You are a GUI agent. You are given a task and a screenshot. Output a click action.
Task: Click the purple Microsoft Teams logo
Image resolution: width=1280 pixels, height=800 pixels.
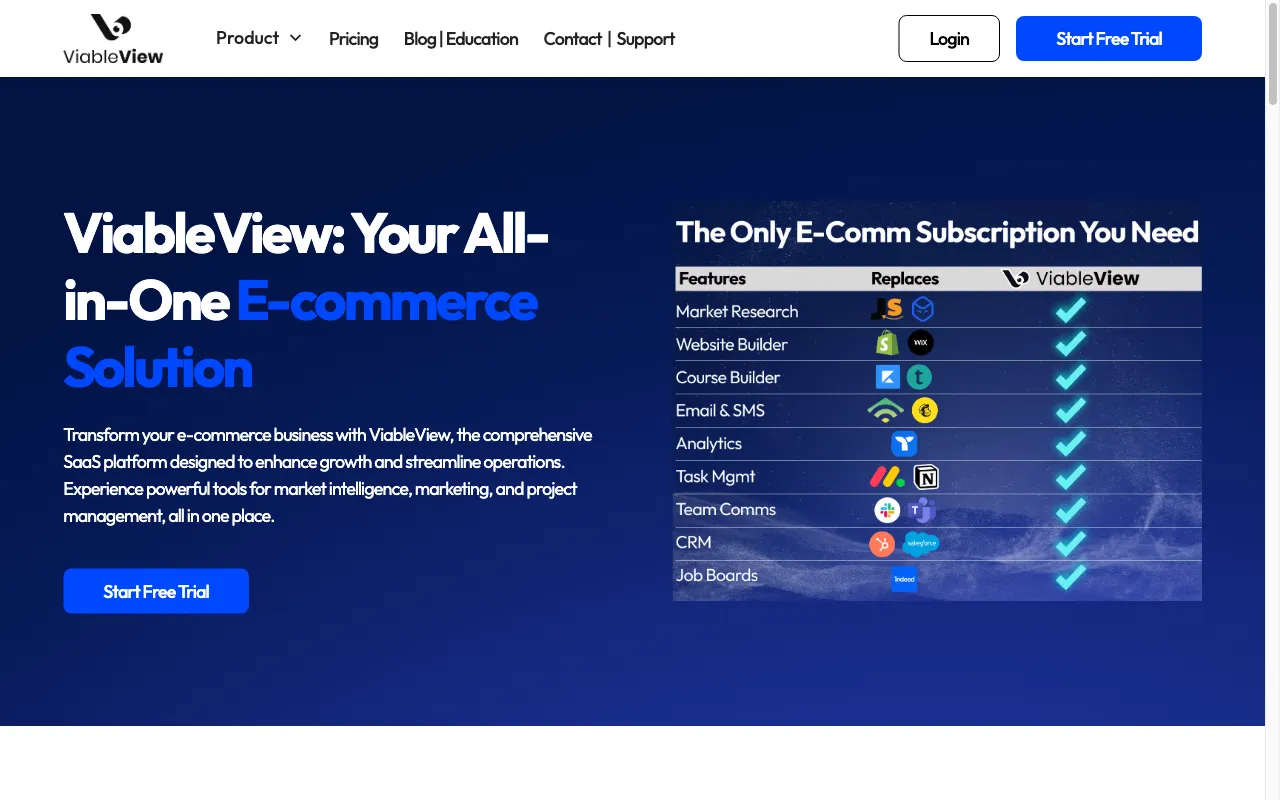tap(921, 510)
